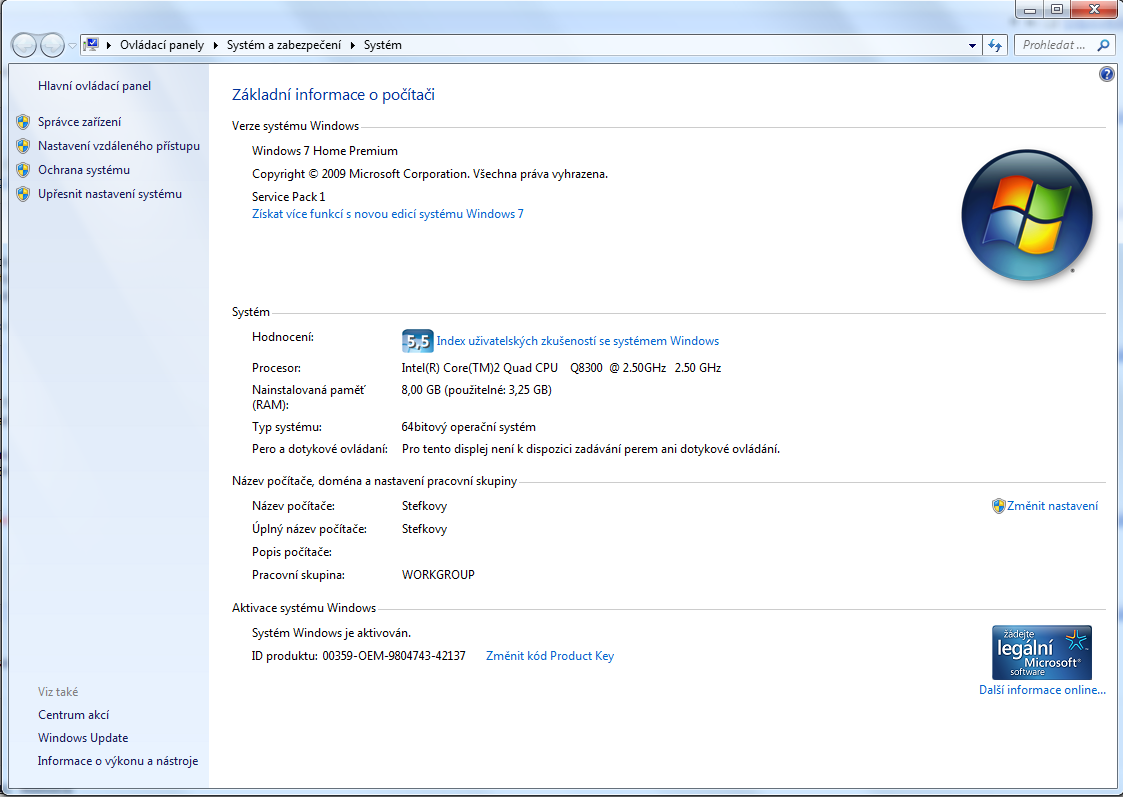Click Service Pack 1 text
The width and height of the screenshot is (1123, 797).
tap(289, 197)
